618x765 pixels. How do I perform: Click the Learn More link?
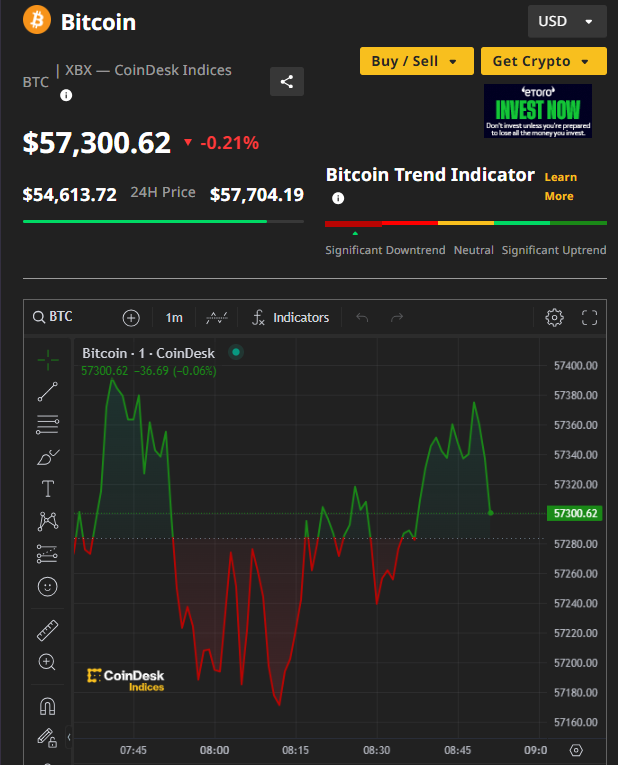point(560,186)
